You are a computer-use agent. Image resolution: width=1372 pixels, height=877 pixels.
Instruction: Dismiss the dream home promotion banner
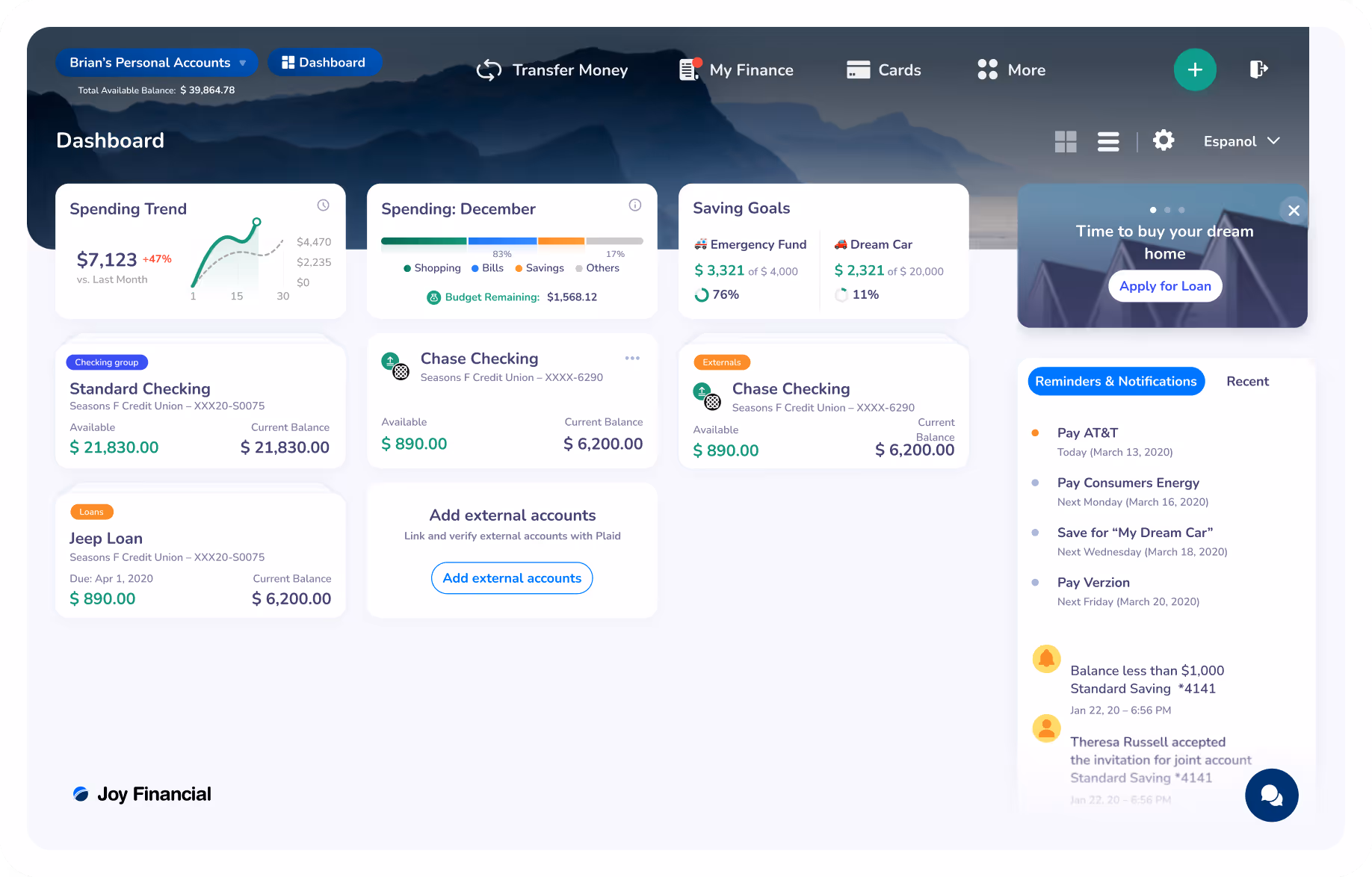point(1294,210)
